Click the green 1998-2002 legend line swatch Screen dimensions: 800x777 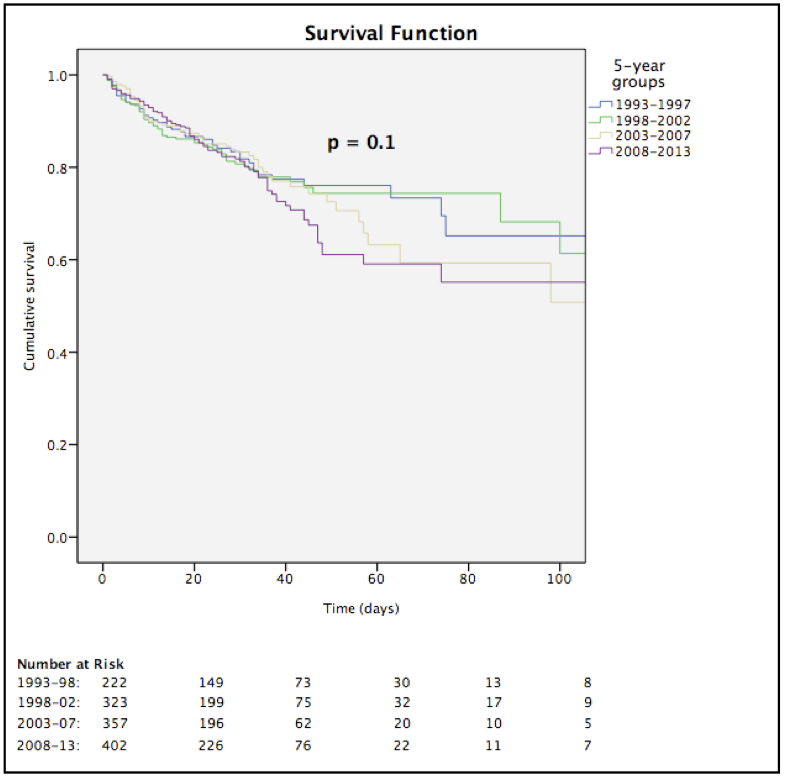tap(600, 120)
